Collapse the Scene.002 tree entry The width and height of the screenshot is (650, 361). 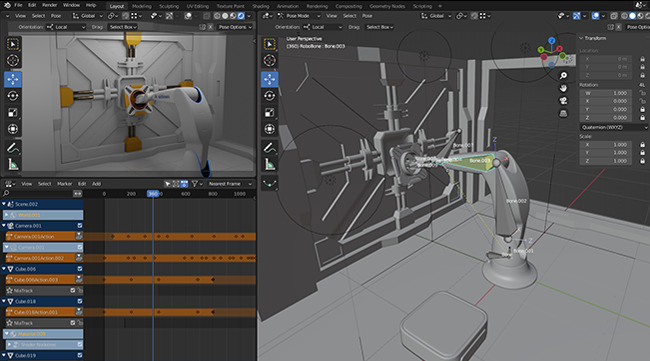[4, 204]
